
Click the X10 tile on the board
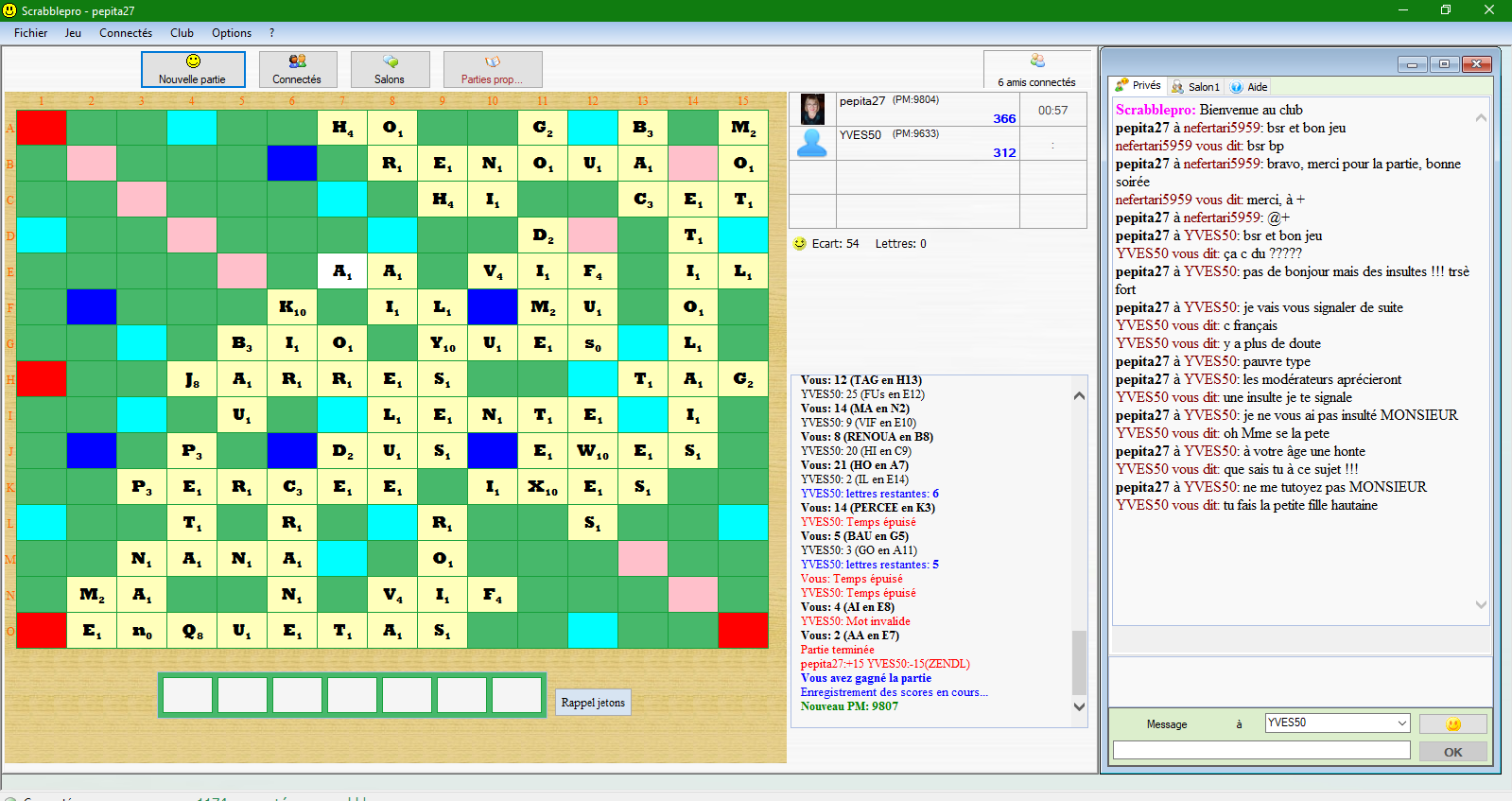[543, 487]
